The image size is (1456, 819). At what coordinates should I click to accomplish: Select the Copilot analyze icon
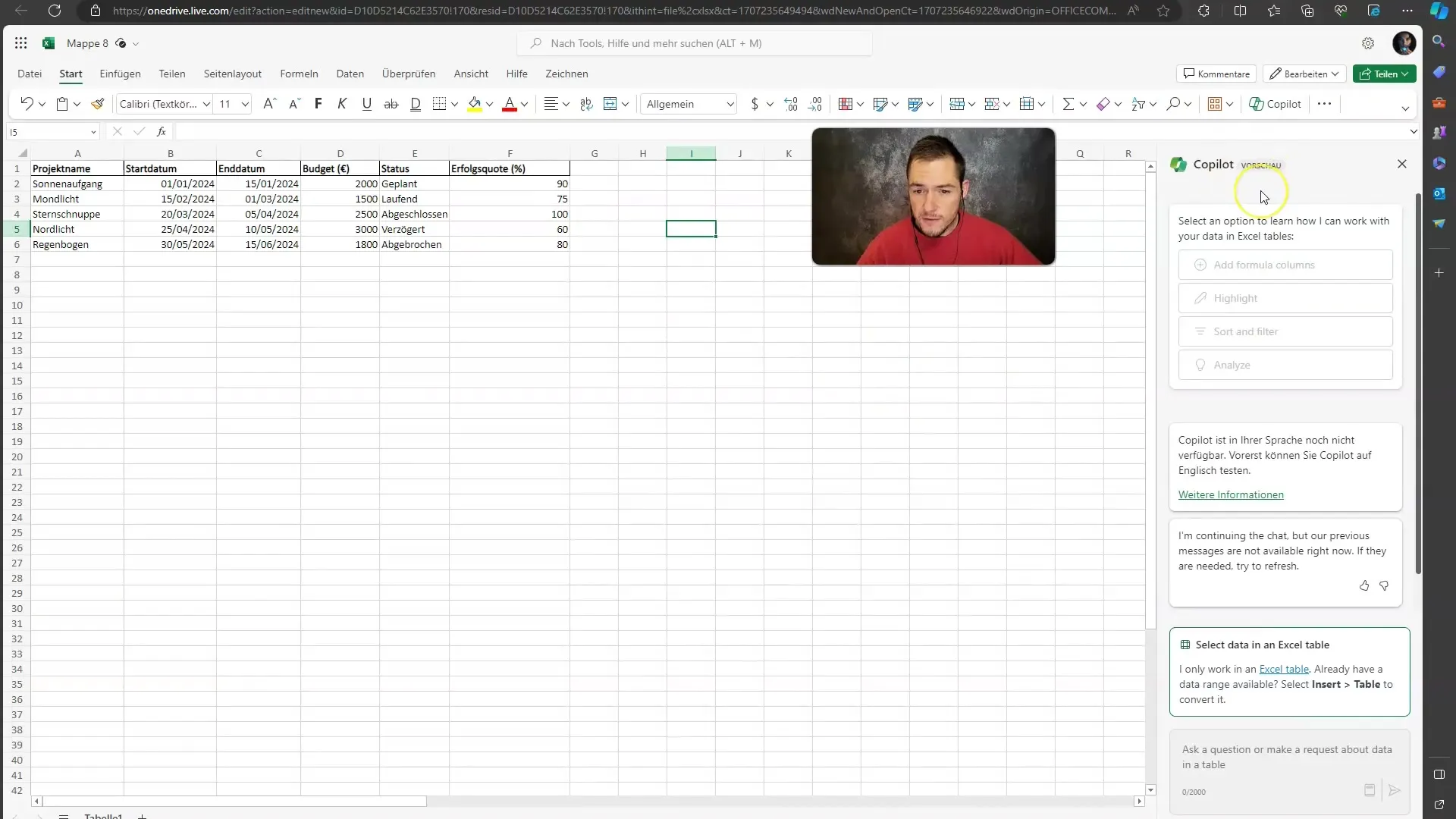pyautogui.click(x=1201, y=364)
